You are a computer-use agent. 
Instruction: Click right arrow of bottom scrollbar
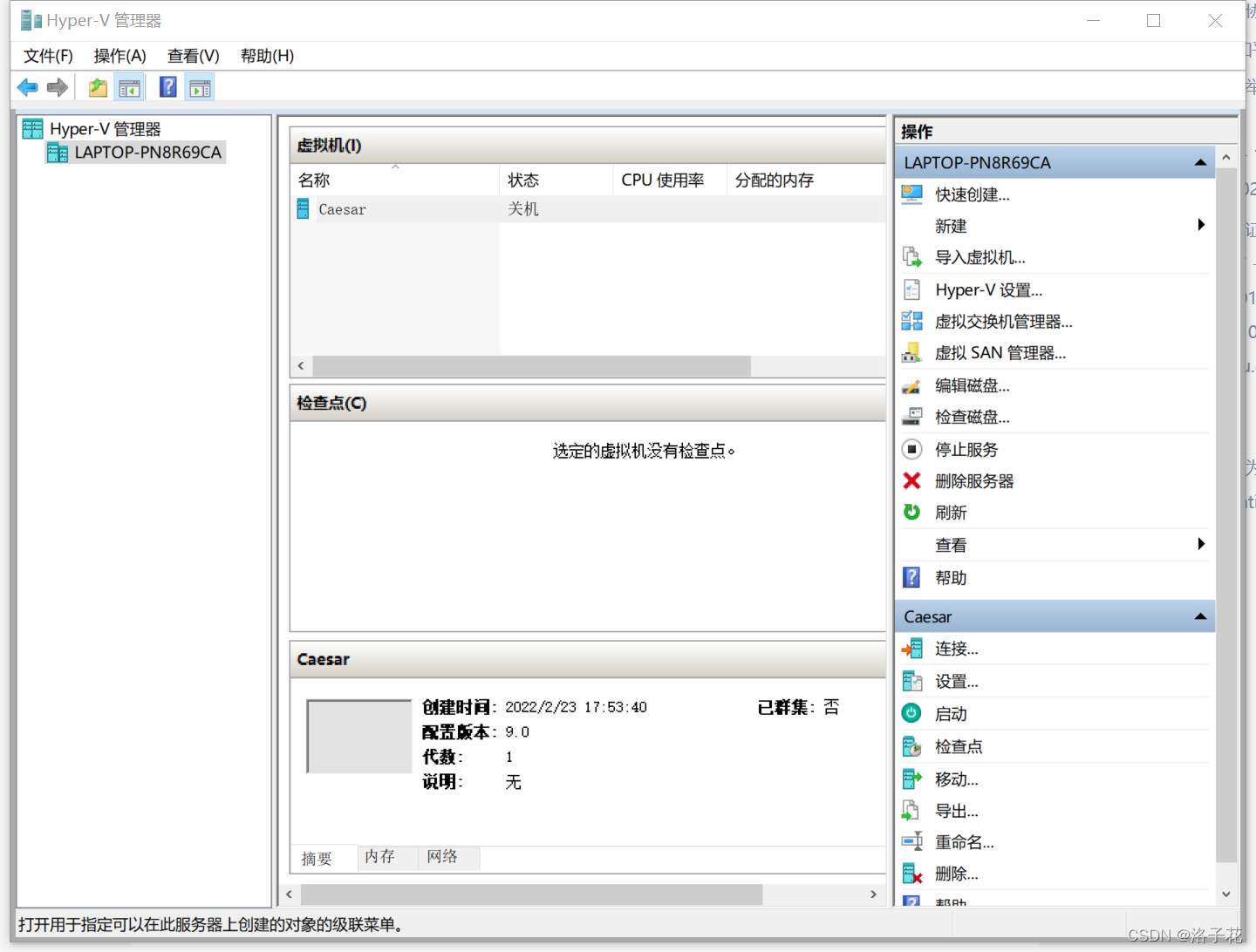tap(873, 894)
